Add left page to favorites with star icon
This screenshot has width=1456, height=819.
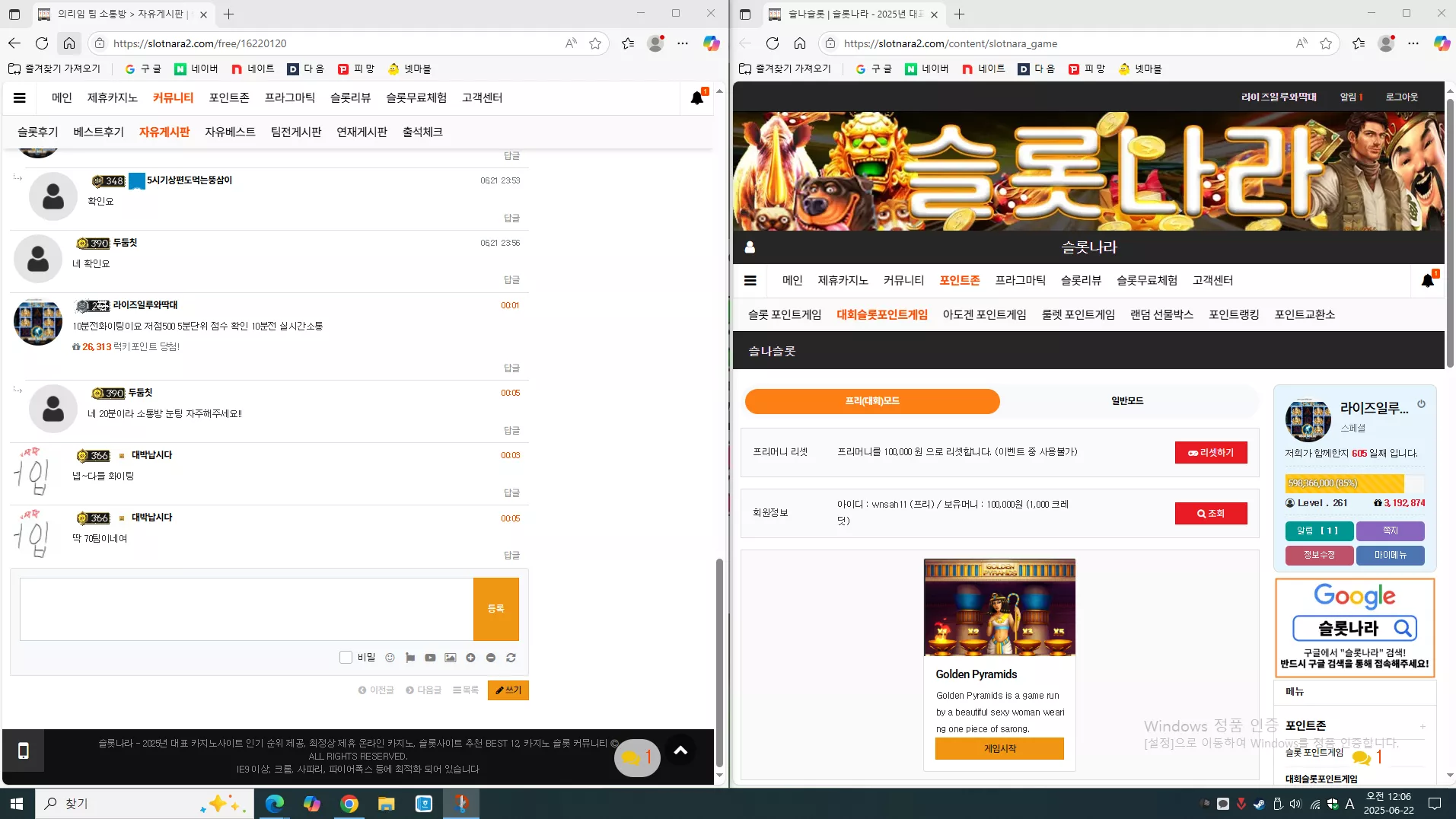[595, 43]
